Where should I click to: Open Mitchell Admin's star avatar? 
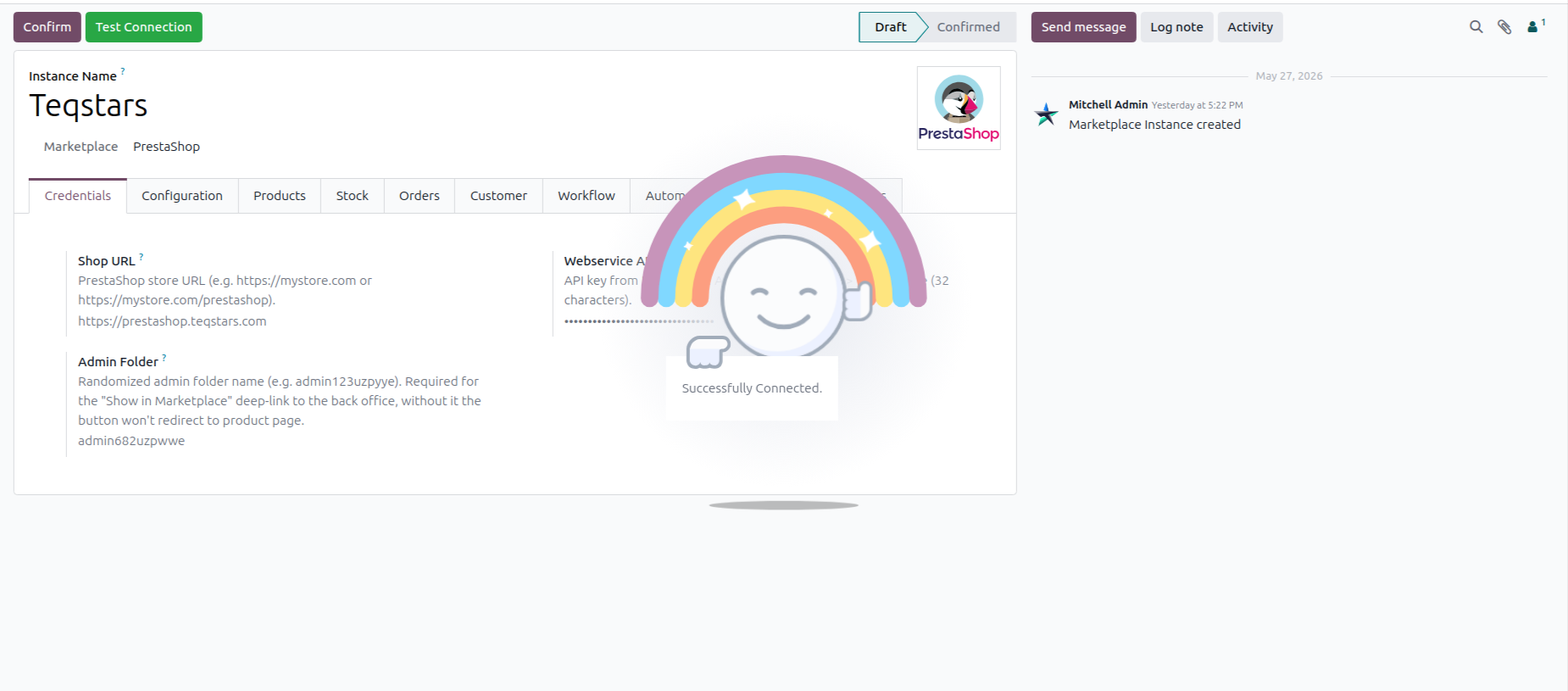pyautogui.click(x=1047, y=114)
